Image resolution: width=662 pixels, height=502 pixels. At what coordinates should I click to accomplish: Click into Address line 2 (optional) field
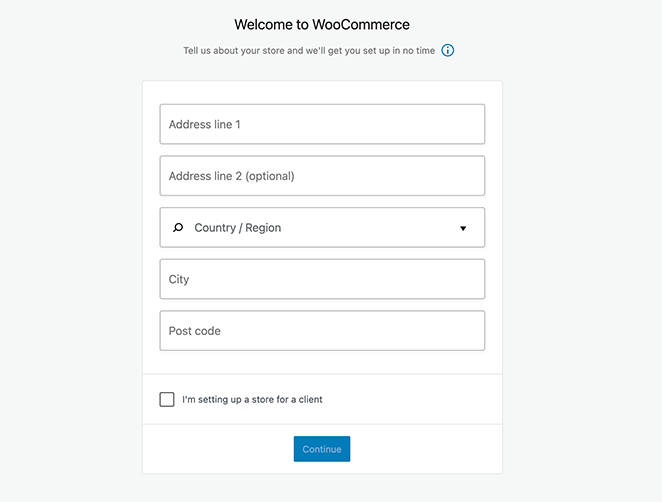click(322, 176)
